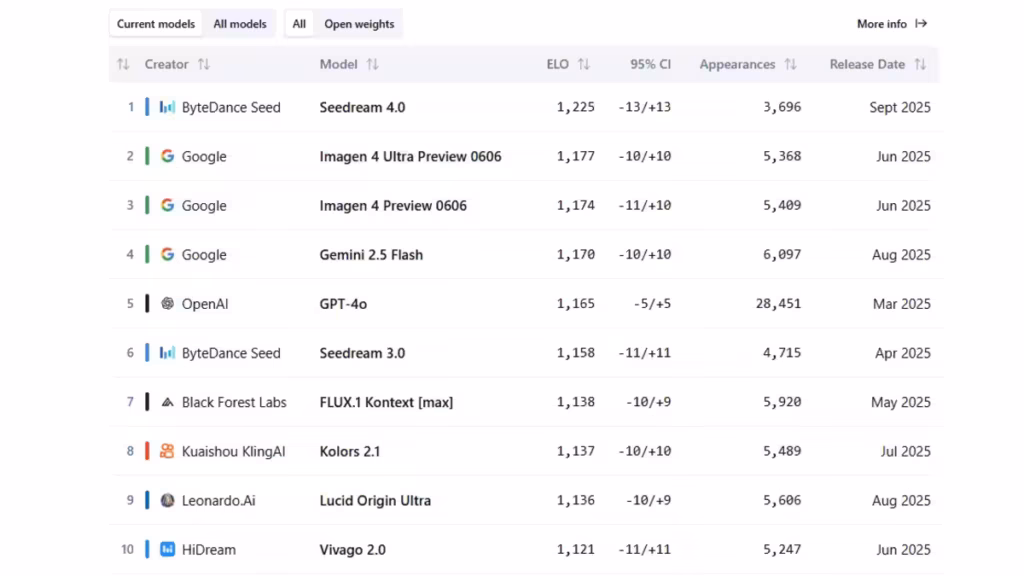Click Kuaishou KlingAI logo icon
The image size is (1024, 576).
tap(167, 451)
